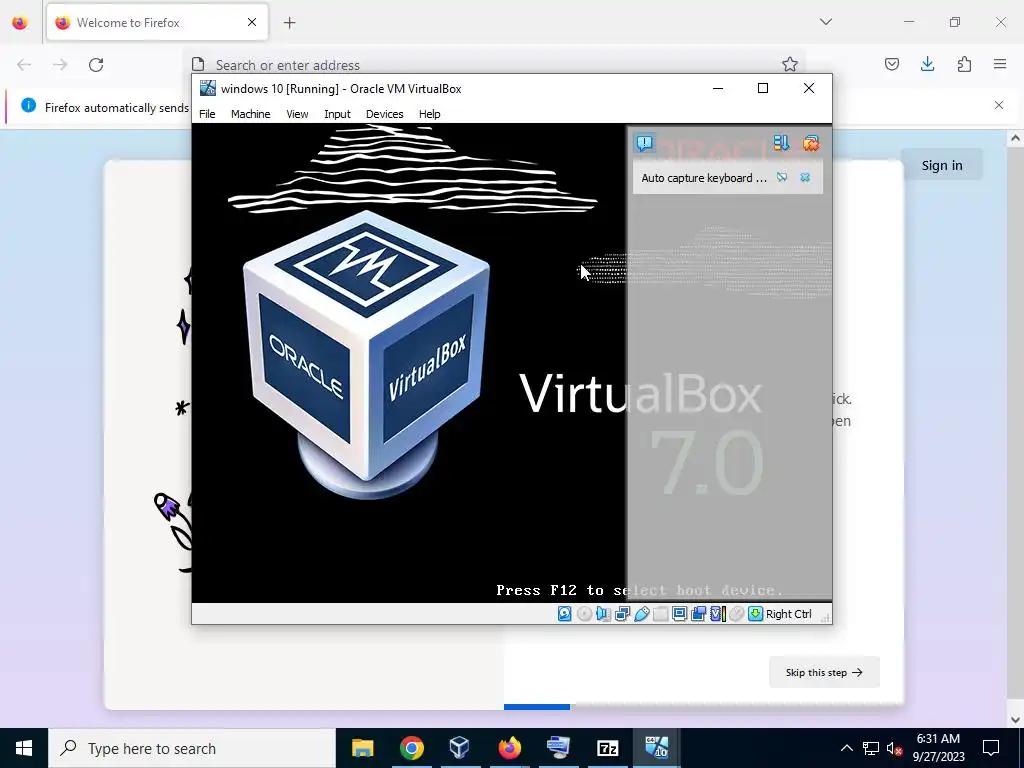
Task: Click the 'Sign in' button in Firefox
Action: click(x=942, y=165)
